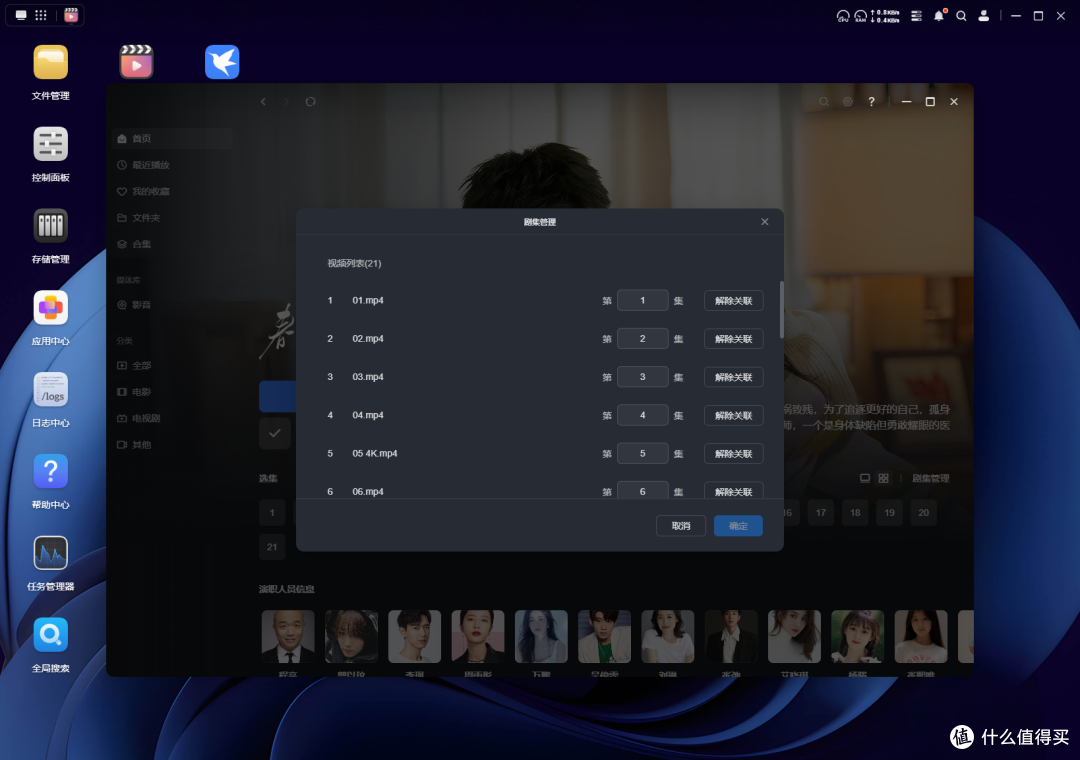The width and height of the screenshot is (1080, 760).
Task: Show desktop via top bar monitor icon
Action: pos(21,15)
